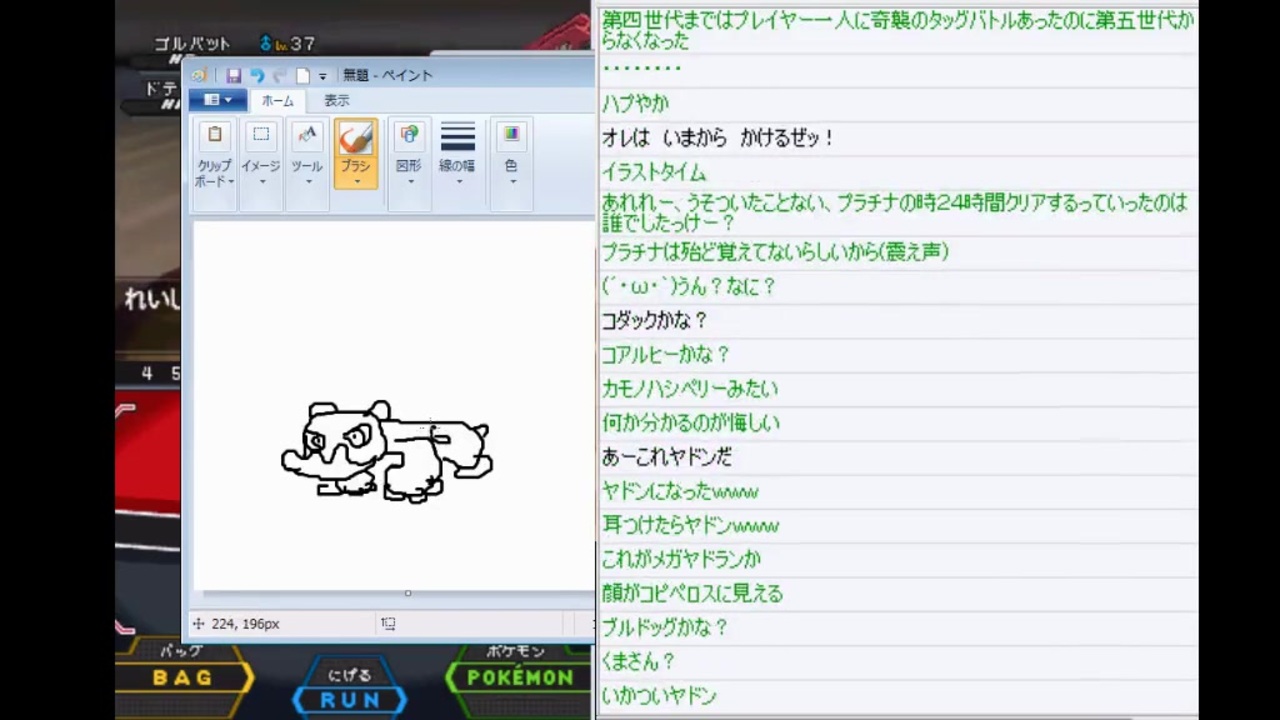Switch to the ホーム ribbon tab
The image size is (1280, 720).
point(277,101)
